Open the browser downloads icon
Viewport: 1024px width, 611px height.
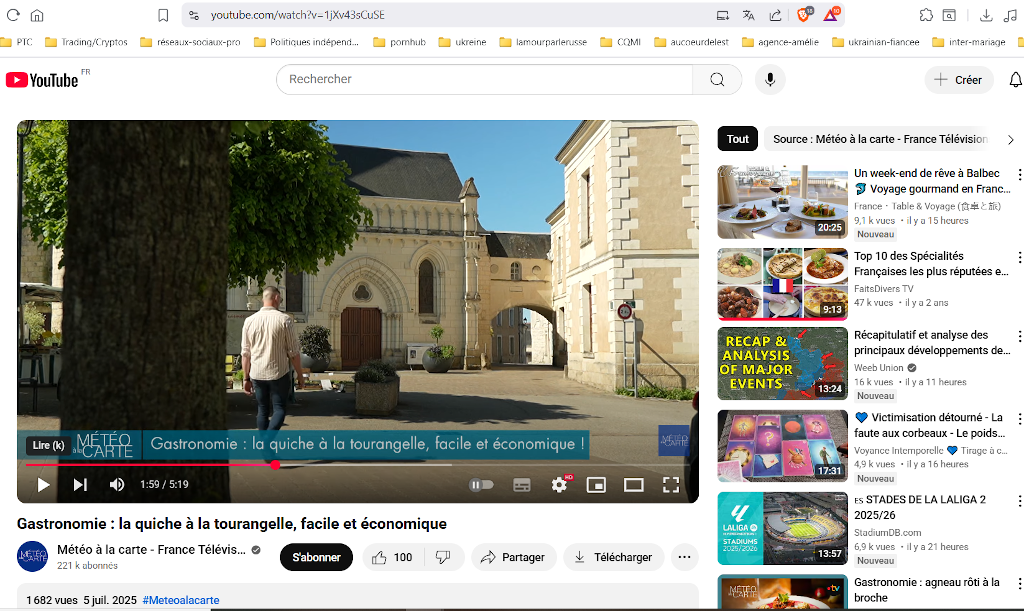tap(986, 15)
